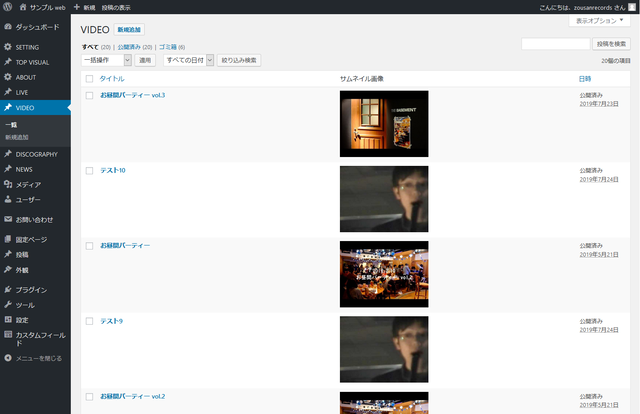Click the 絞り込み検索 filter button
The image size is (640, 414).
click(239, 60)
